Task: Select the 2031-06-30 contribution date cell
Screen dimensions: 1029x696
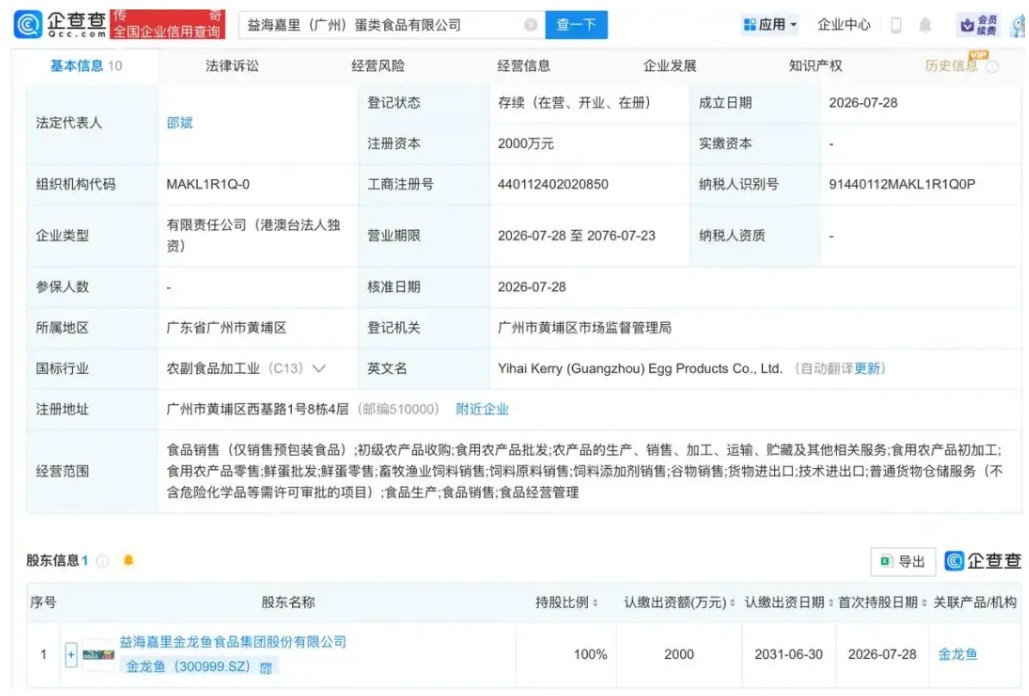Action: tap(788, 655)
